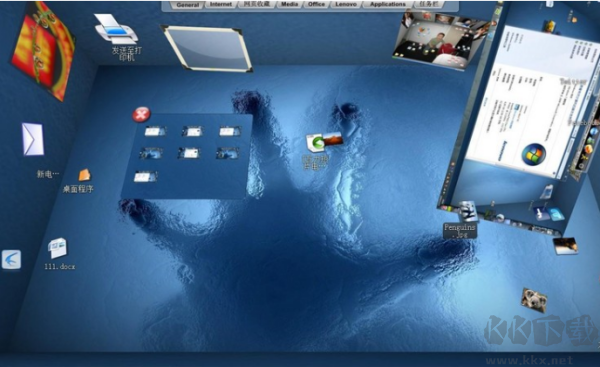This screenshot has width=600, height=367.
Task: Close the expanded pile with the red X
Action: [142, 114]
